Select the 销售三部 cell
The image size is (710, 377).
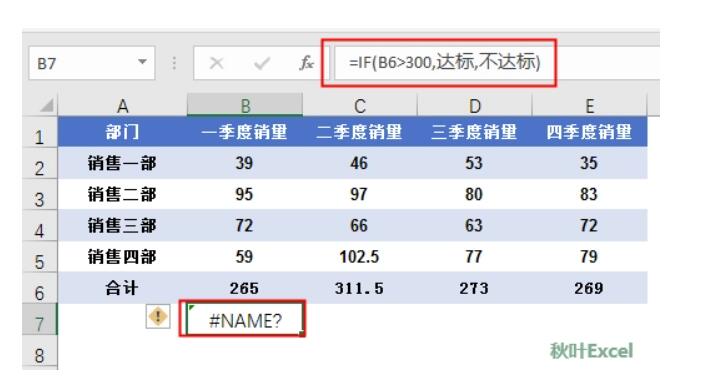point(122,225)
